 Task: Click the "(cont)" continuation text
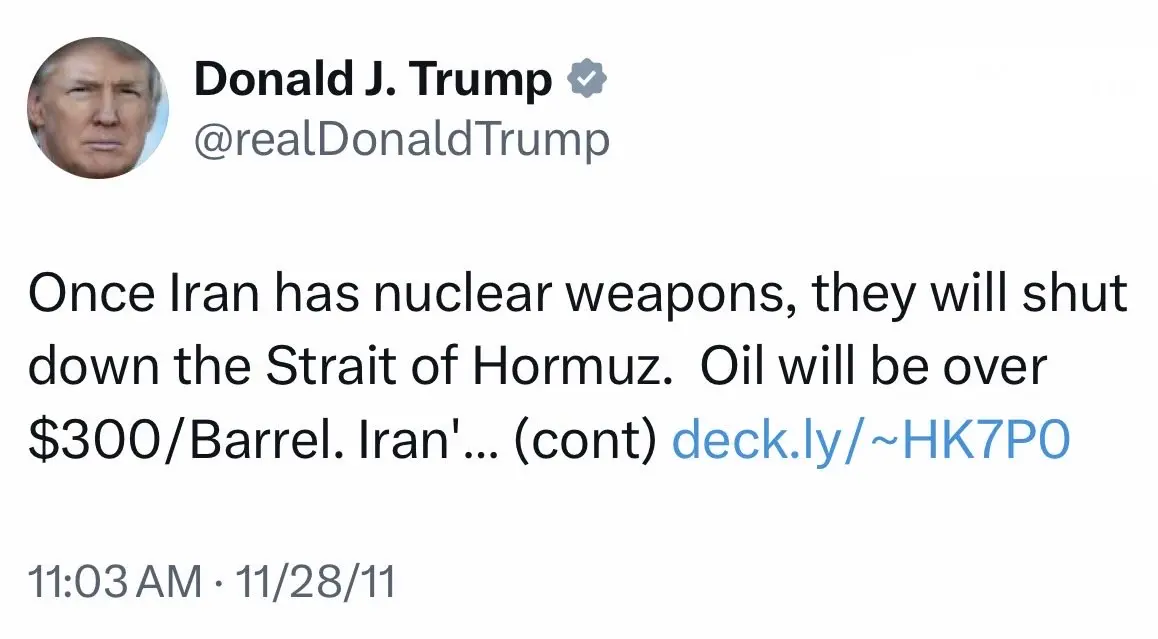tap(585, 439)
